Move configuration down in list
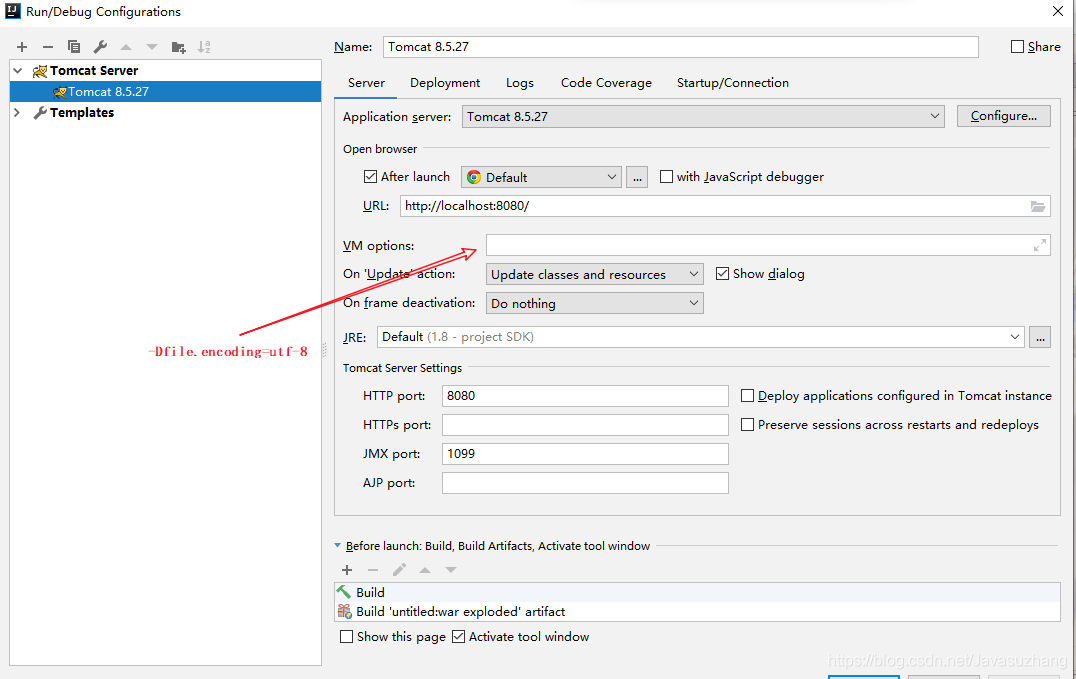 (x=152, y=47)
